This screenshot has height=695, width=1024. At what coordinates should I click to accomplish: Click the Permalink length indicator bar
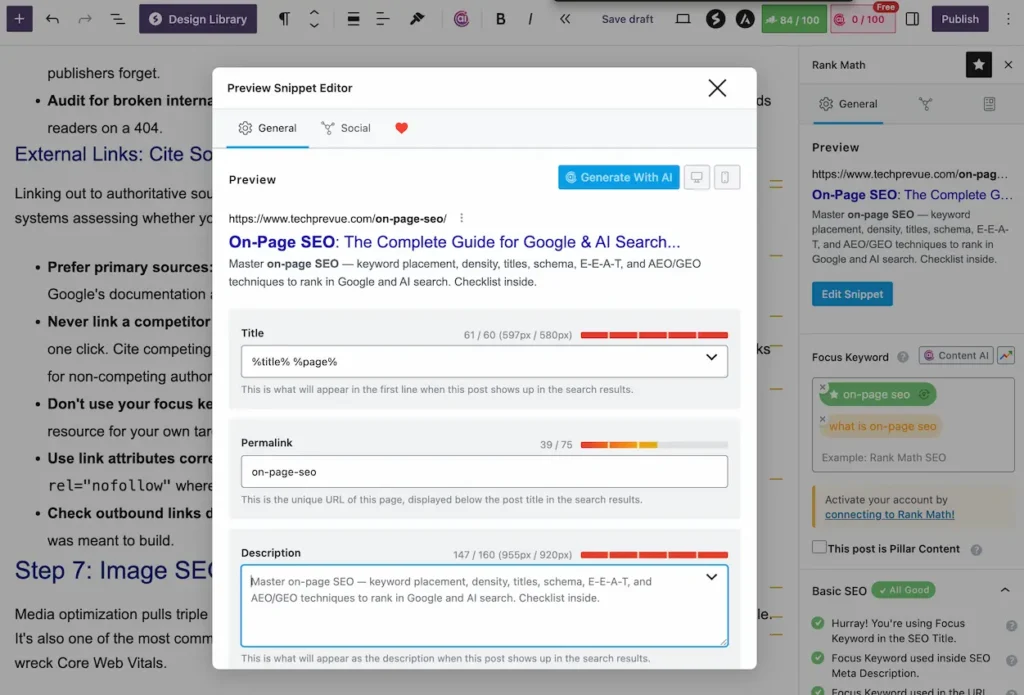pos(654,445)
